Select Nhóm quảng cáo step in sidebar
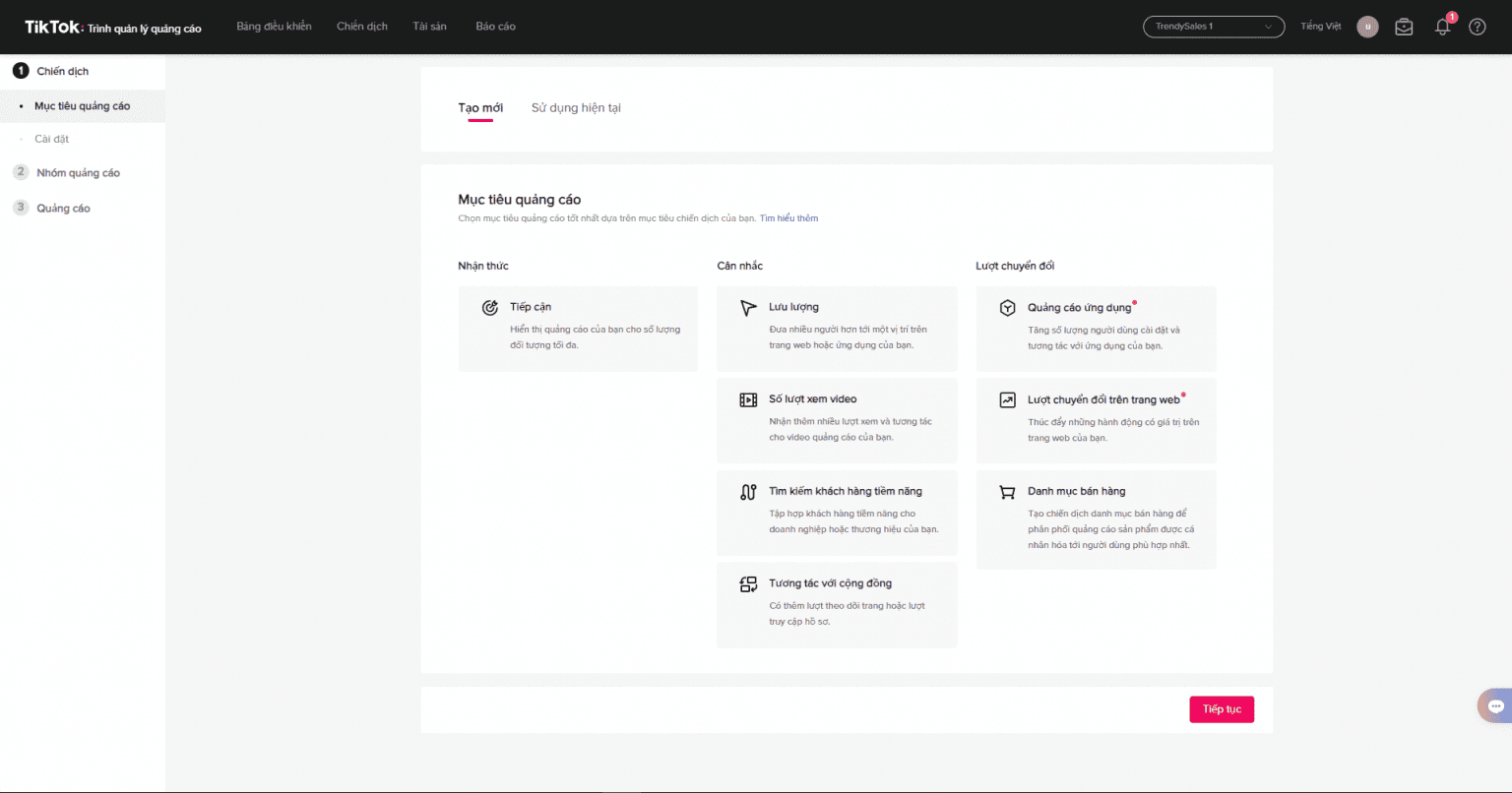1512x793 pixels. [x=78, y=173]
